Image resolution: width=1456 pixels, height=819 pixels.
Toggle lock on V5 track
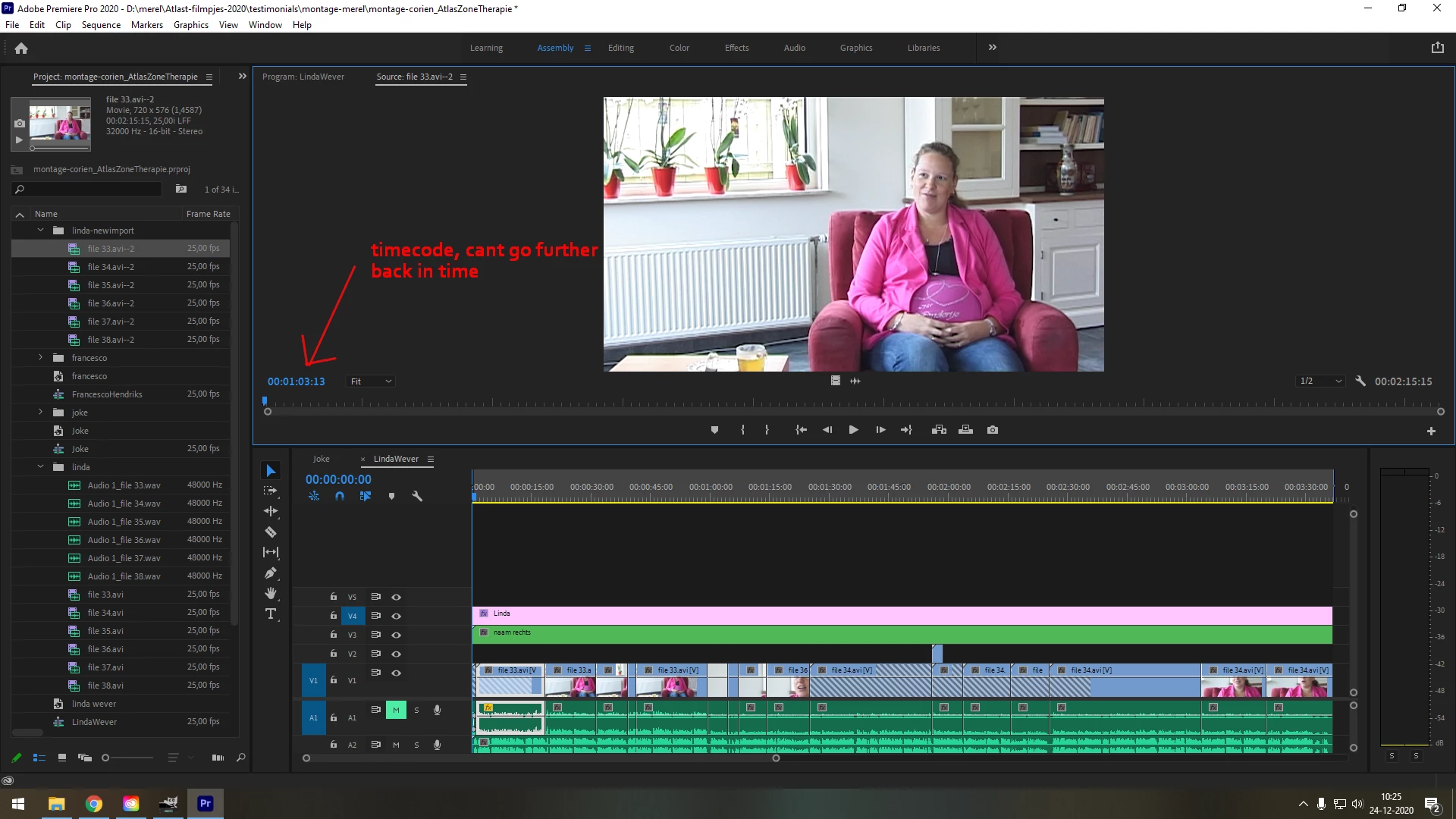pyautogui.click(x=333, y=597)
